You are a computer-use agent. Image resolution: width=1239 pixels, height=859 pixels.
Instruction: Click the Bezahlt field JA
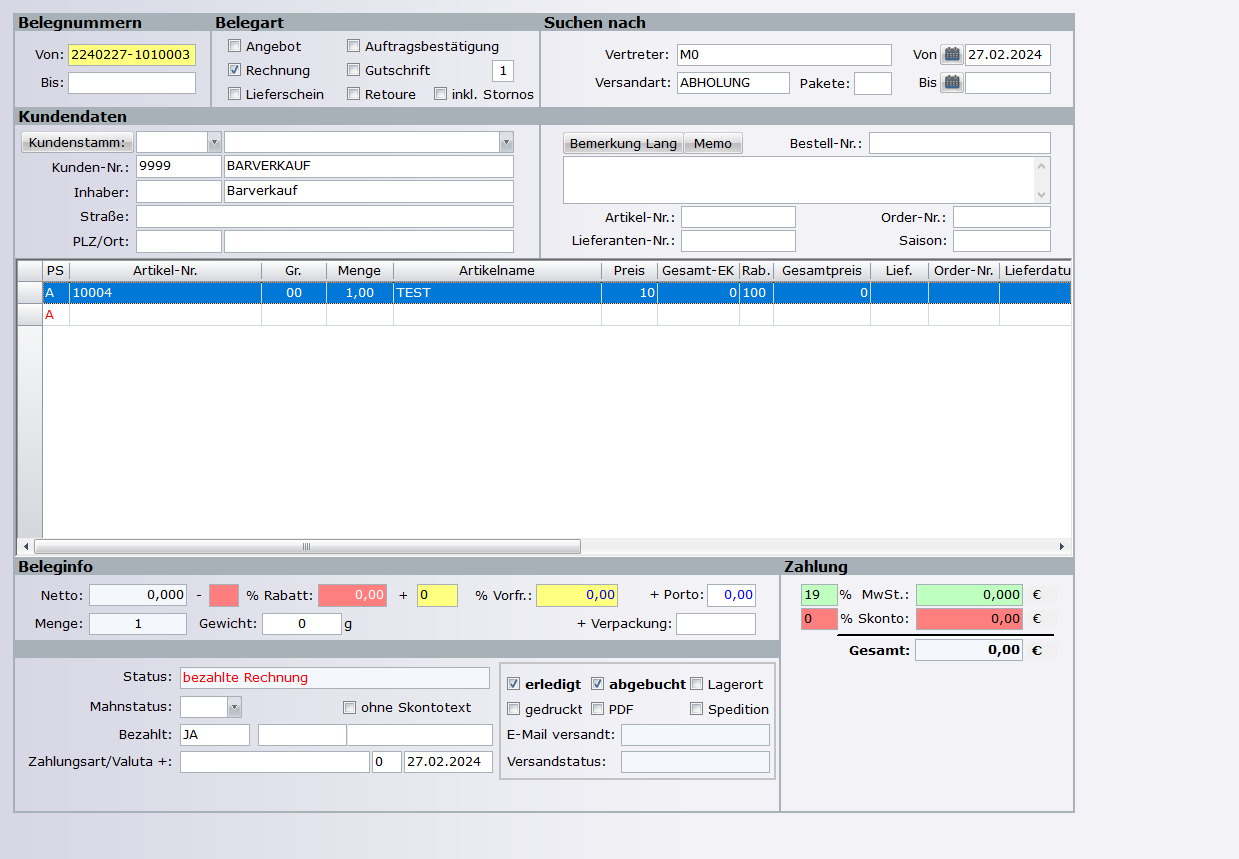tap(214, 735)
